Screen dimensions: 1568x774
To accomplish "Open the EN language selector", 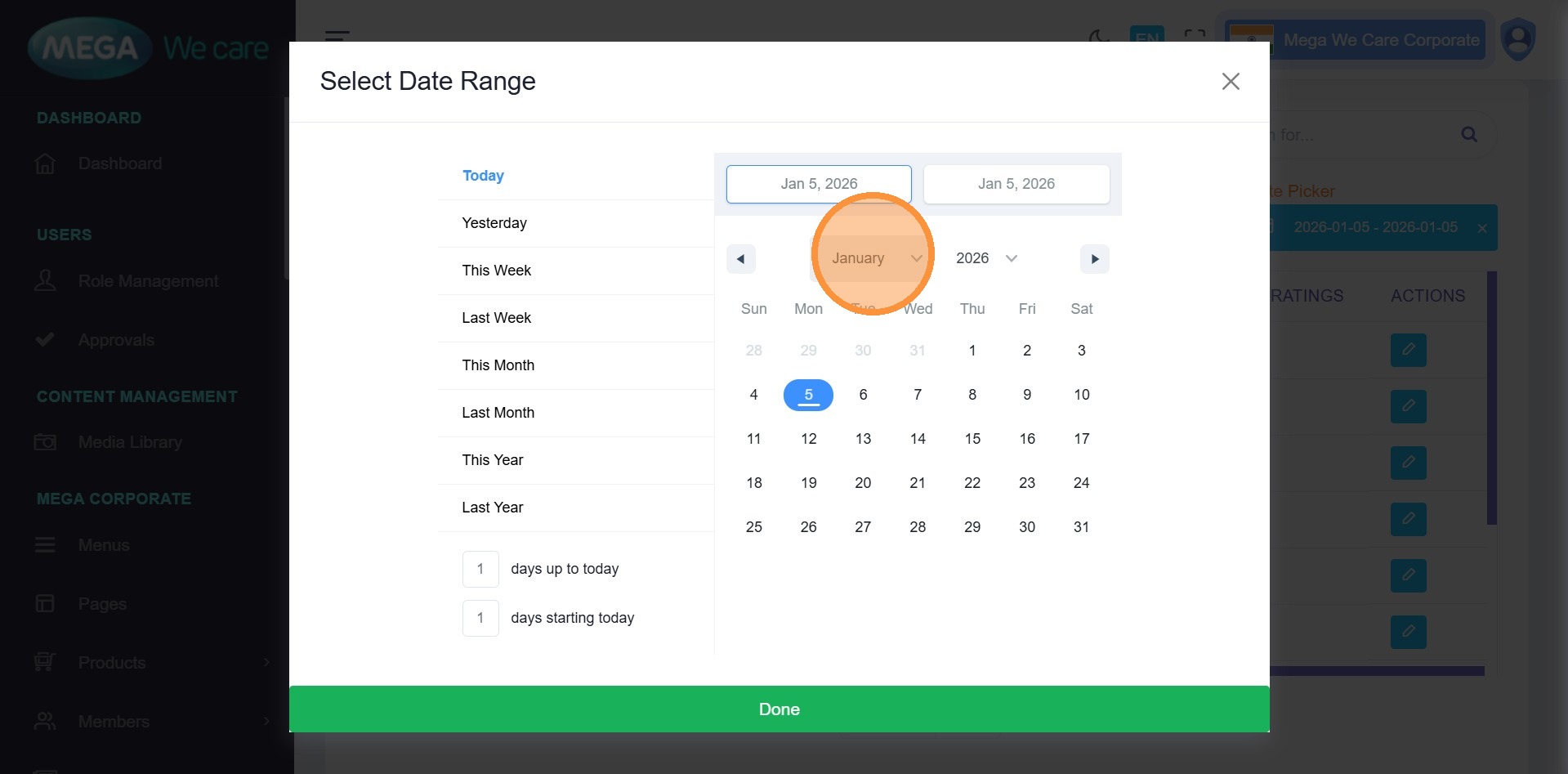I will (x=1146, y=37).
